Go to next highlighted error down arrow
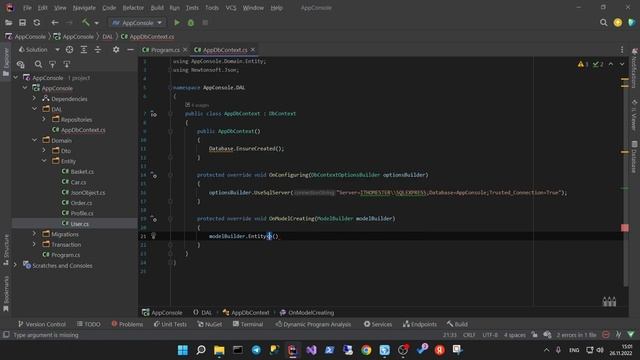The width and height of the screenshot is (640, 360). 622,64
